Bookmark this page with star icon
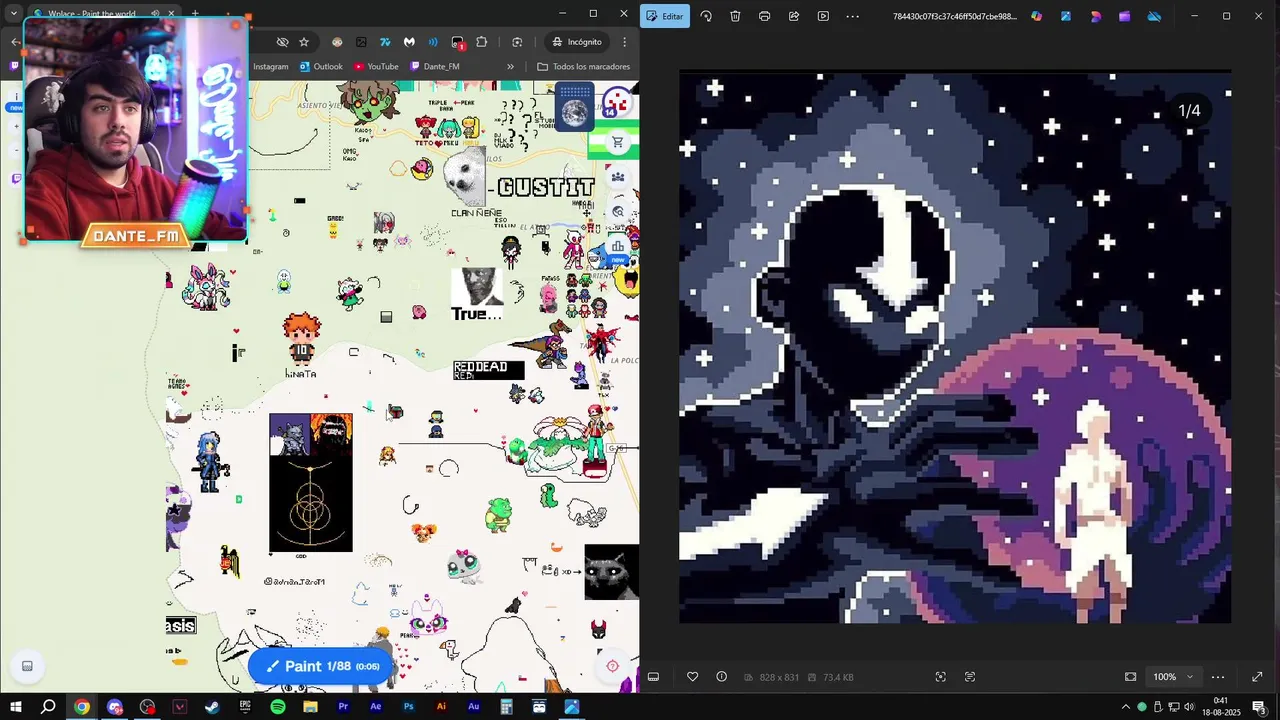The image size is (1280, 720). coord(304,42)
